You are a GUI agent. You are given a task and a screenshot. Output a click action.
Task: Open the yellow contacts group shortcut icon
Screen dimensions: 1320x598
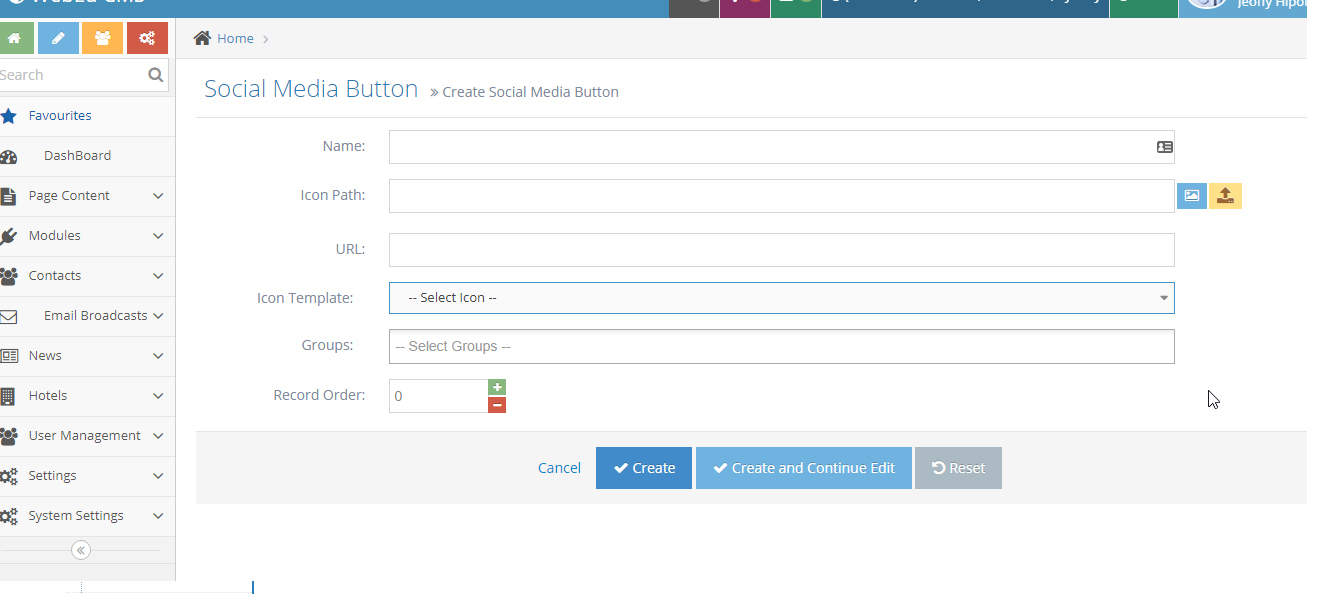pyautogui.click(x=101, y=37)
